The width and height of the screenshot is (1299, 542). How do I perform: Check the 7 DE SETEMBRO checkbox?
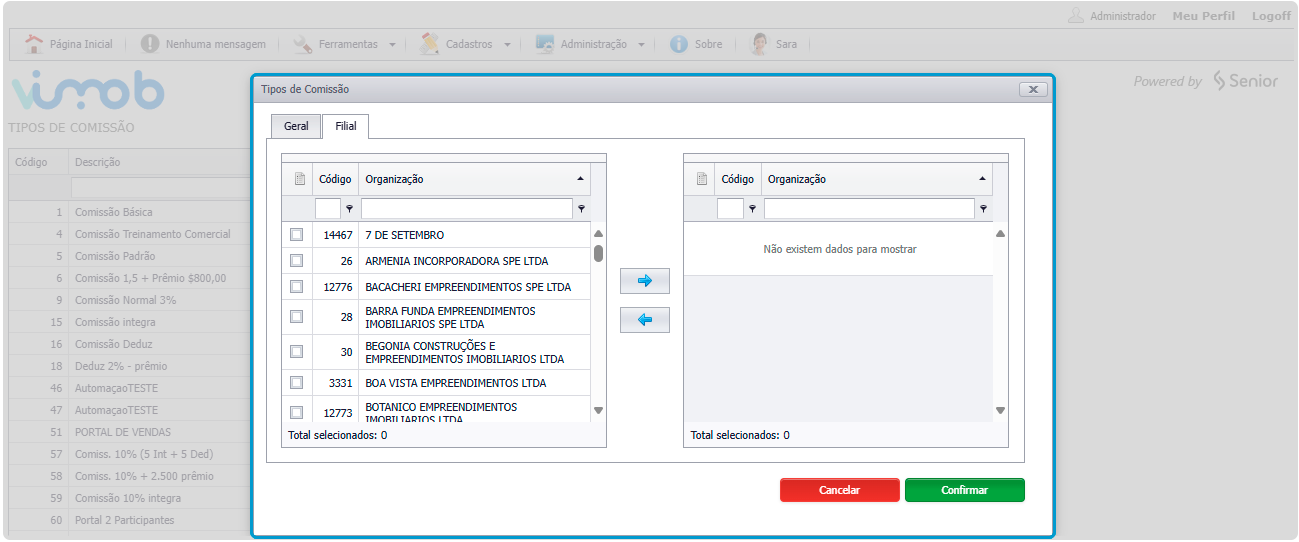pos(296,235)
